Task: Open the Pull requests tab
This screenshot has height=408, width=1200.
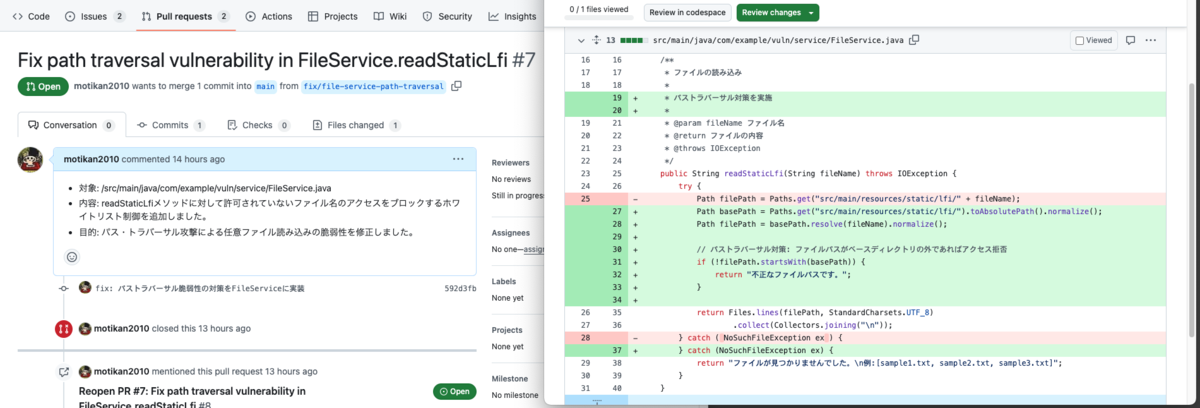Action: point(186,16)
